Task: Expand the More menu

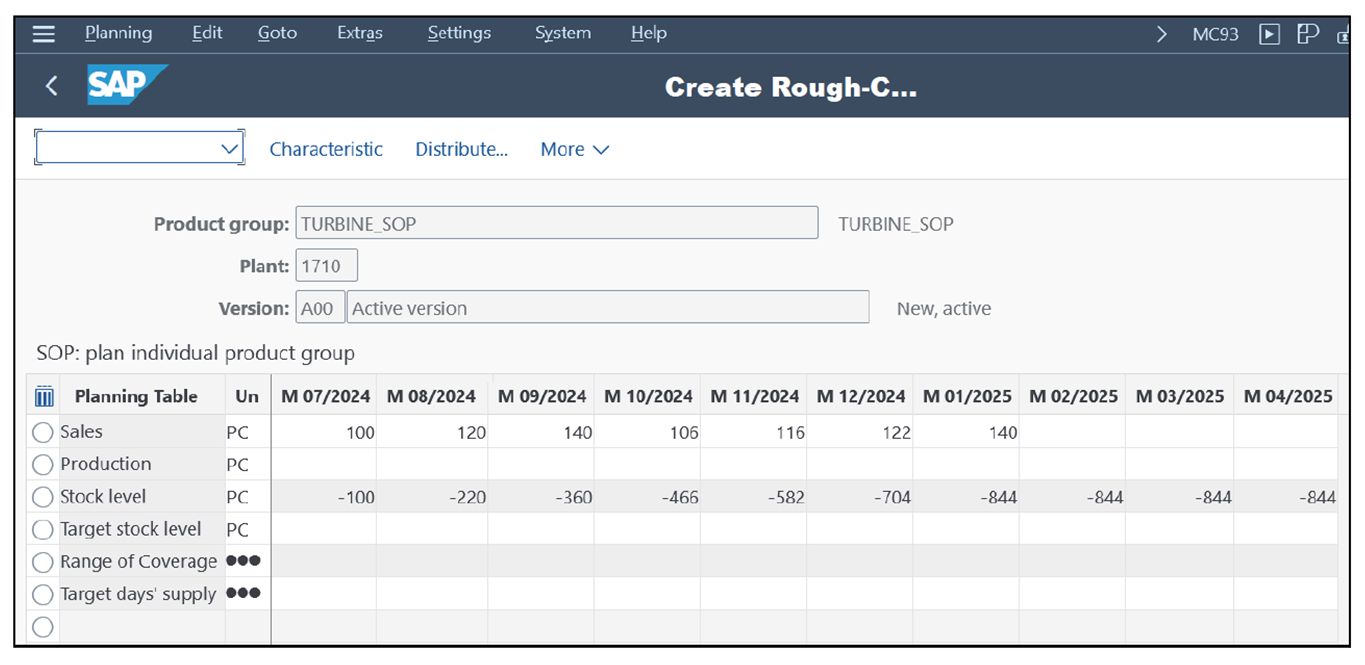Action: 574,149
